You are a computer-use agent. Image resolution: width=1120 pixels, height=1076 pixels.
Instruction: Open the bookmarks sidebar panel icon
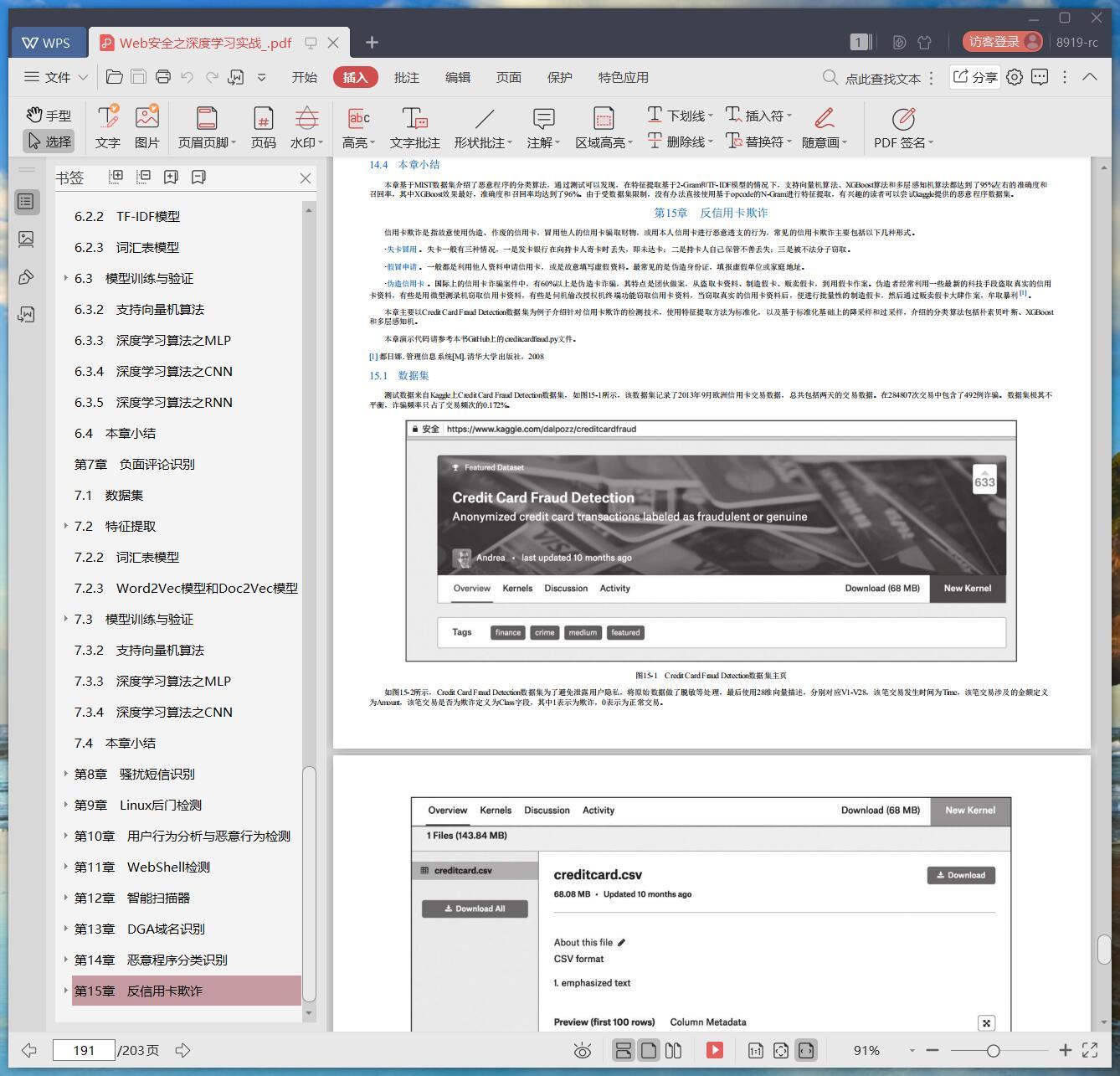click(x=26, y=202)
